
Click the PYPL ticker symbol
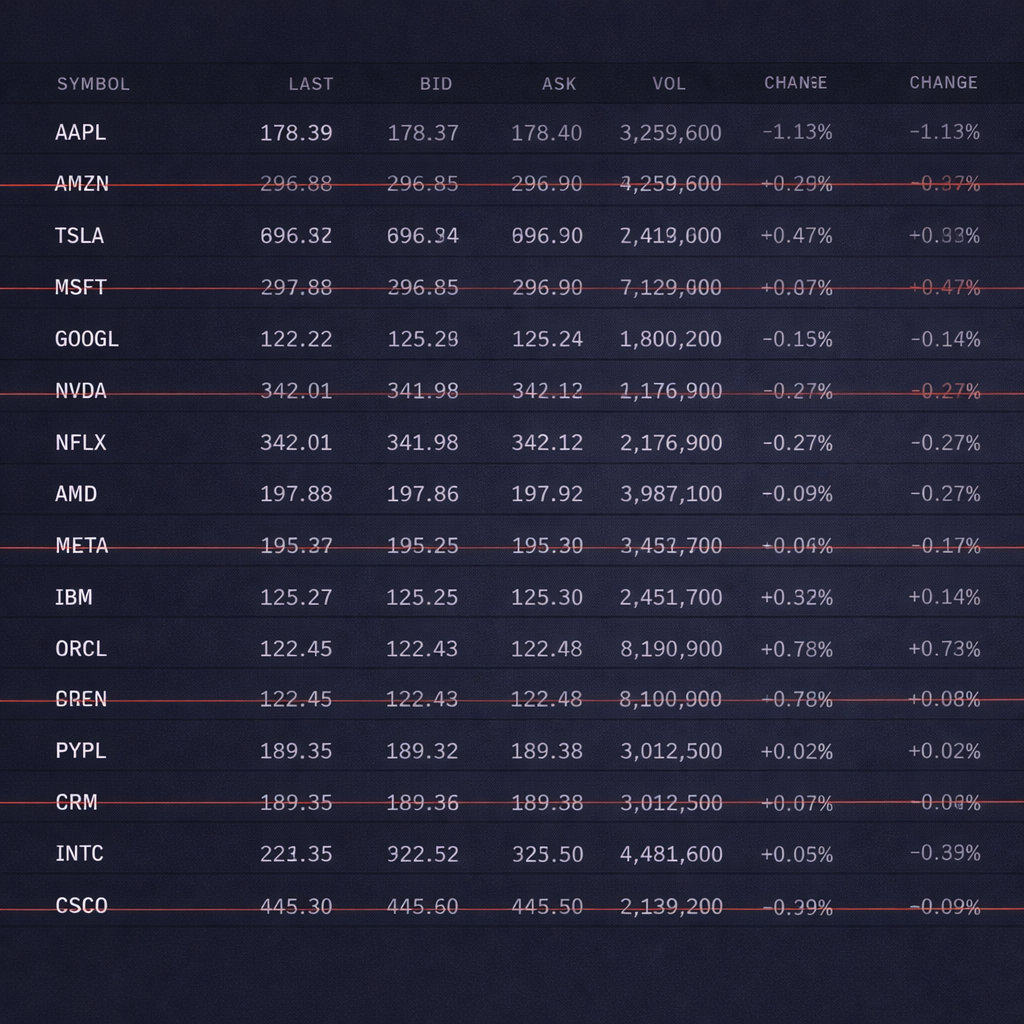(x=80, y=751)
